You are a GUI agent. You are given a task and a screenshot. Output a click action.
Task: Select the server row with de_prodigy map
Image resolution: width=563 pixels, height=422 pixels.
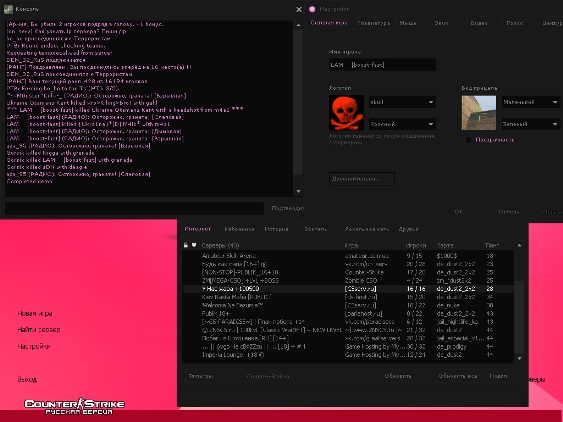click(x=348, y=347)
